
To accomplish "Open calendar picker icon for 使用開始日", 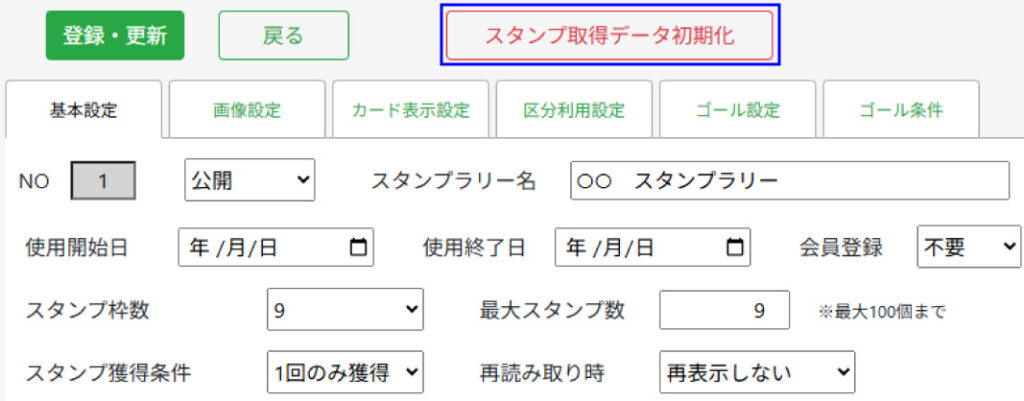I will pyautogui.click(x=359, y=247).
